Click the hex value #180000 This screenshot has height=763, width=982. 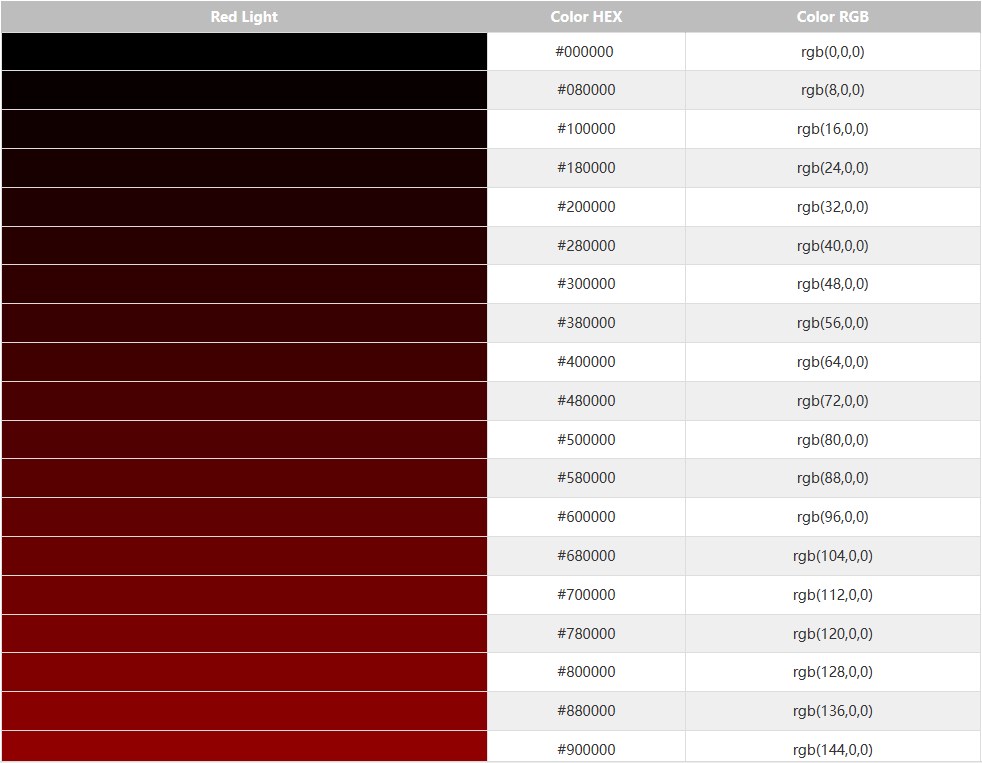586,167
